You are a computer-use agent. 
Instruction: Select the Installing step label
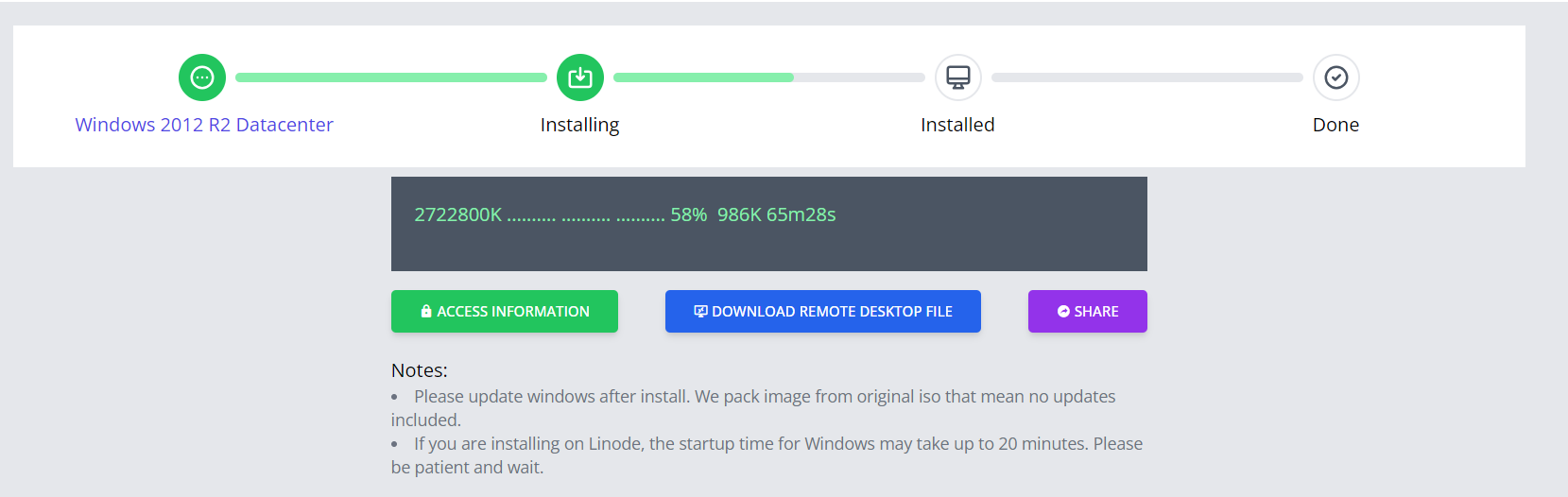580,125
